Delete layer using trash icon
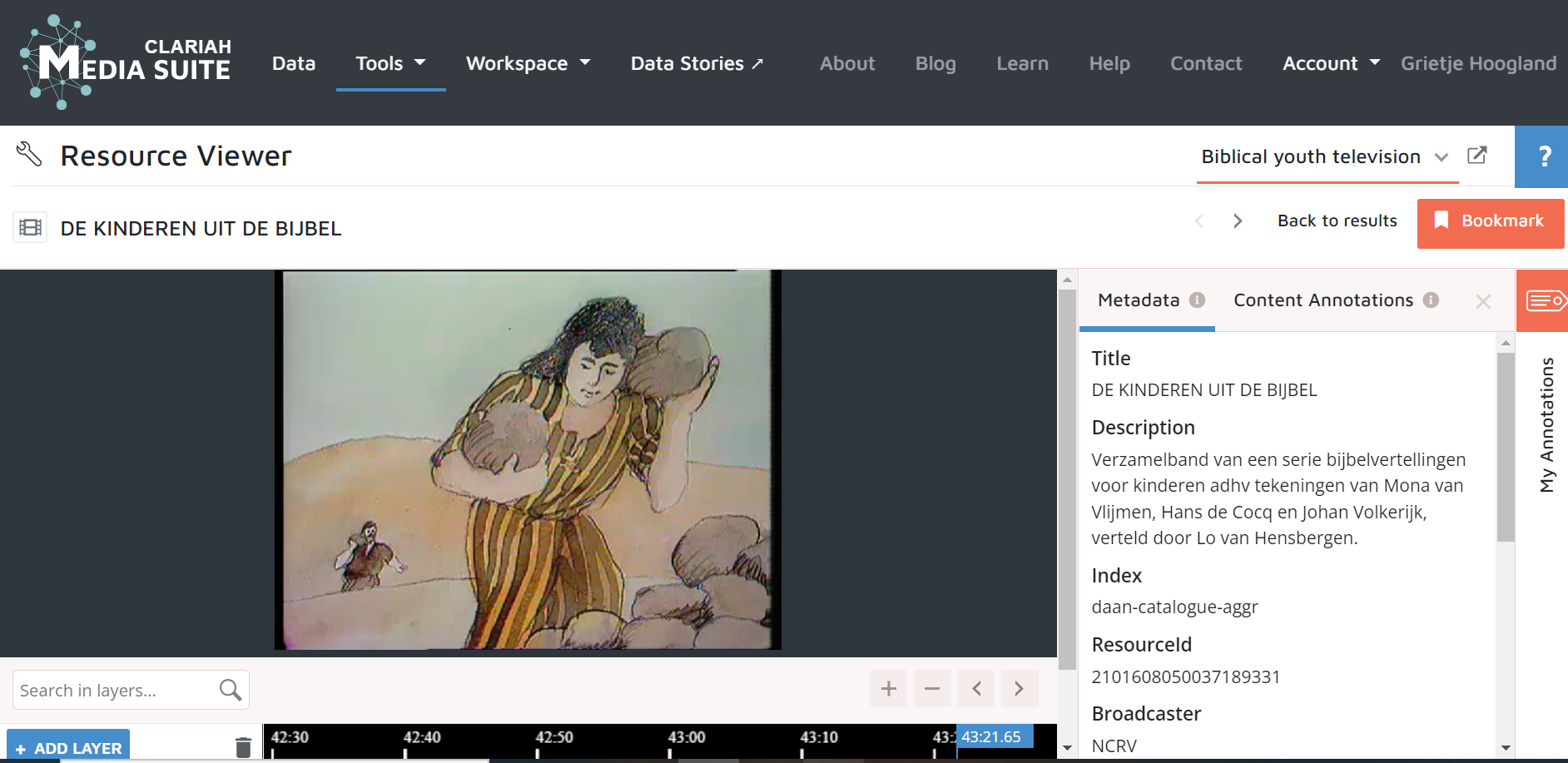 point(243,747)
